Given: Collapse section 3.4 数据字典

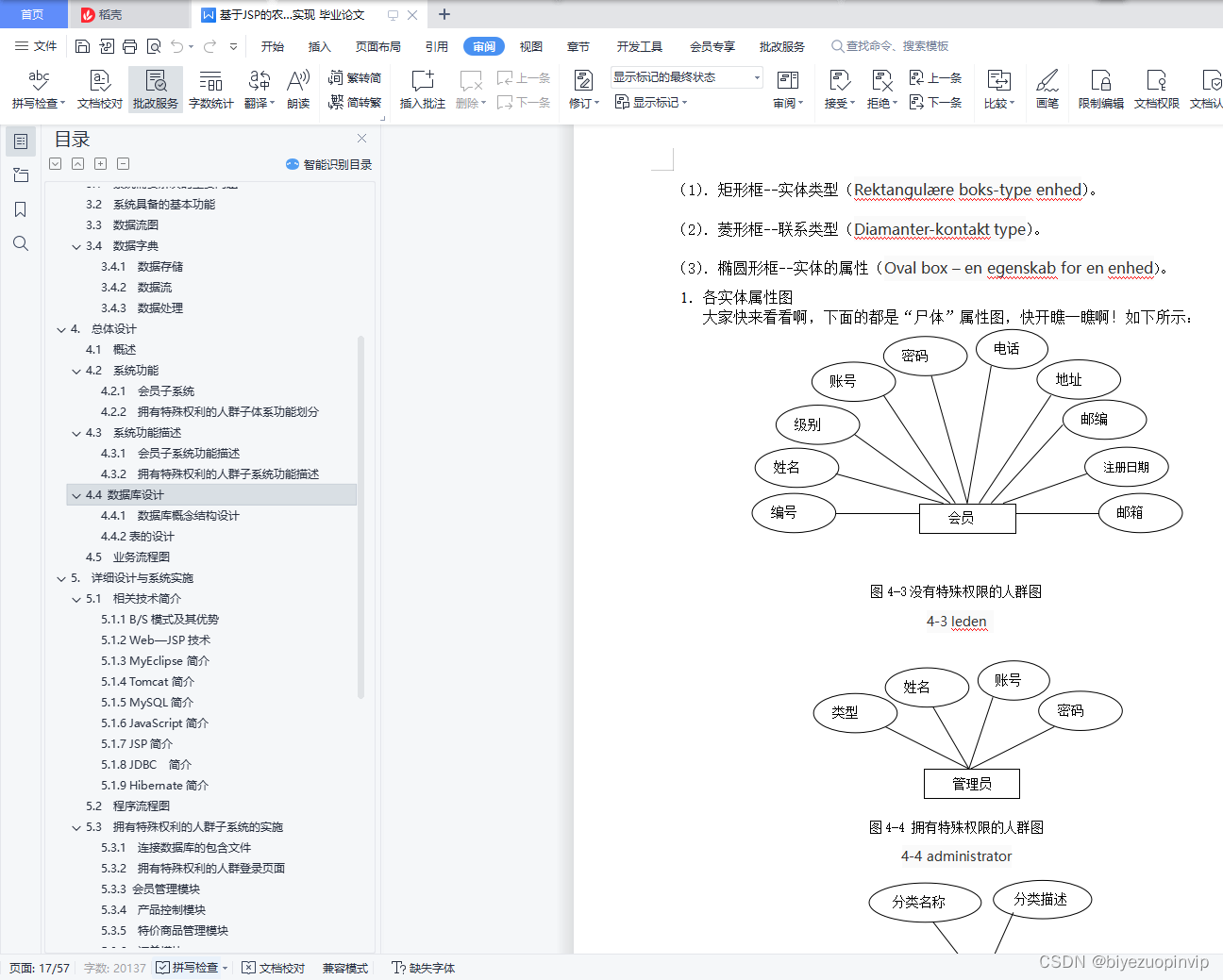Looking at the screenshot, I should (x=76, y=246).
